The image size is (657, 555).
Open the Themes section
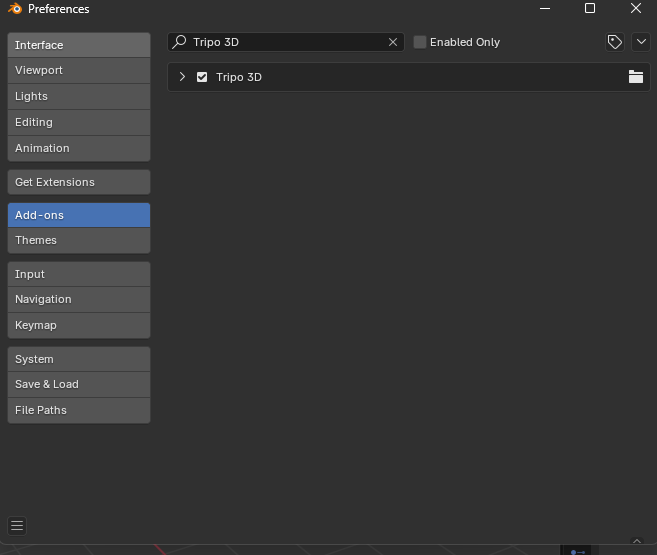point(79,240)
